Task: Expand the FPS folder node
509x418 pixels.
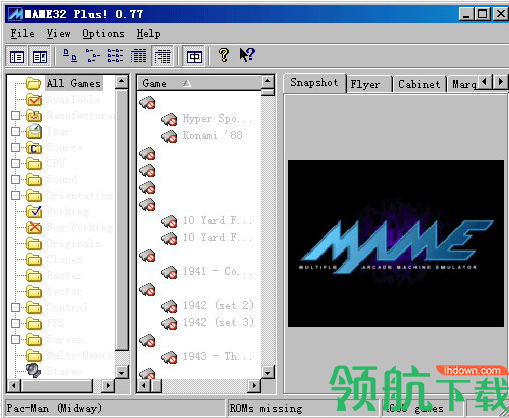Action: pyautogui.click(x=15, y=323)
